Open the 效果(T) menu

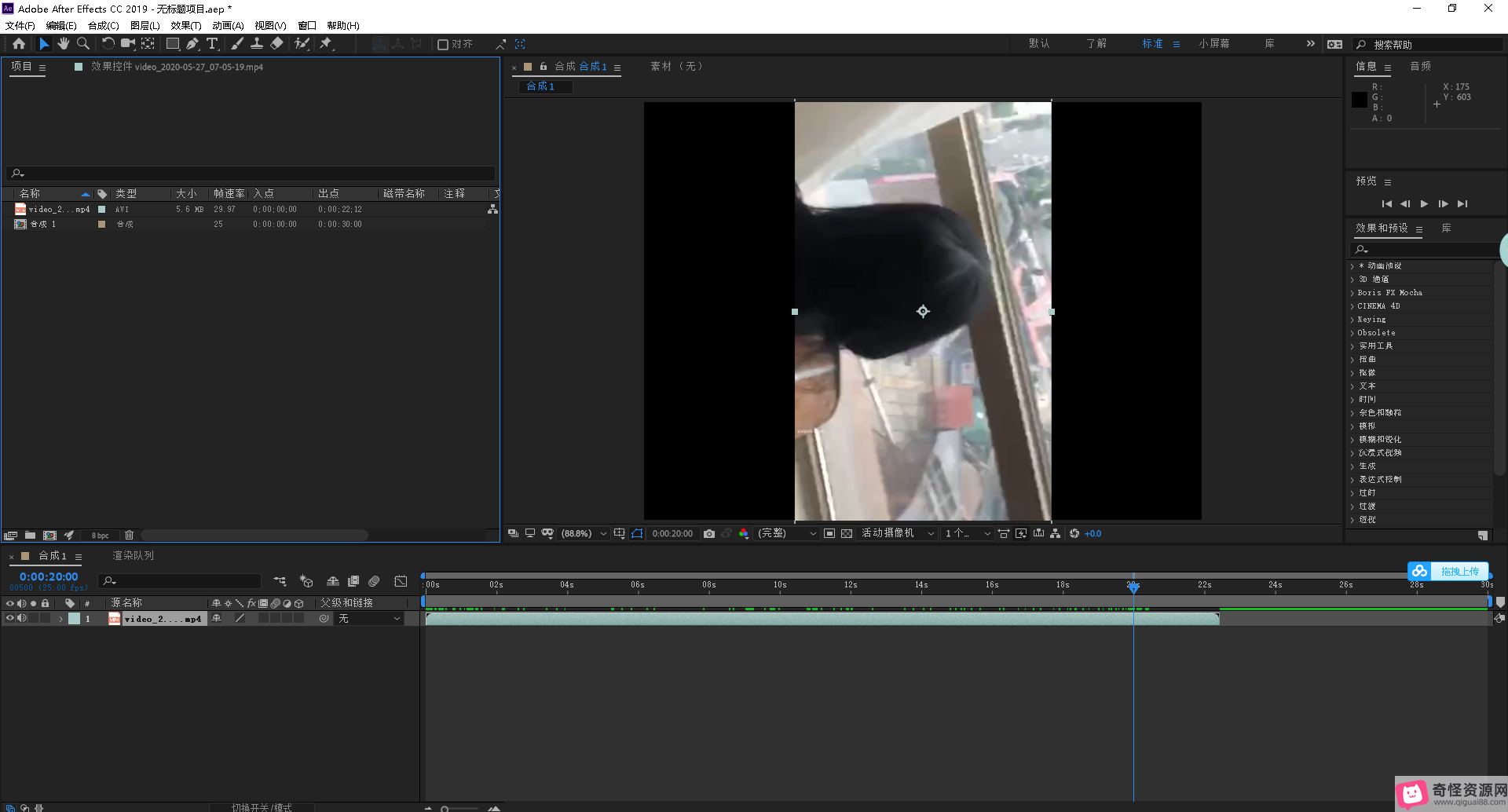(x=185, y=26)
